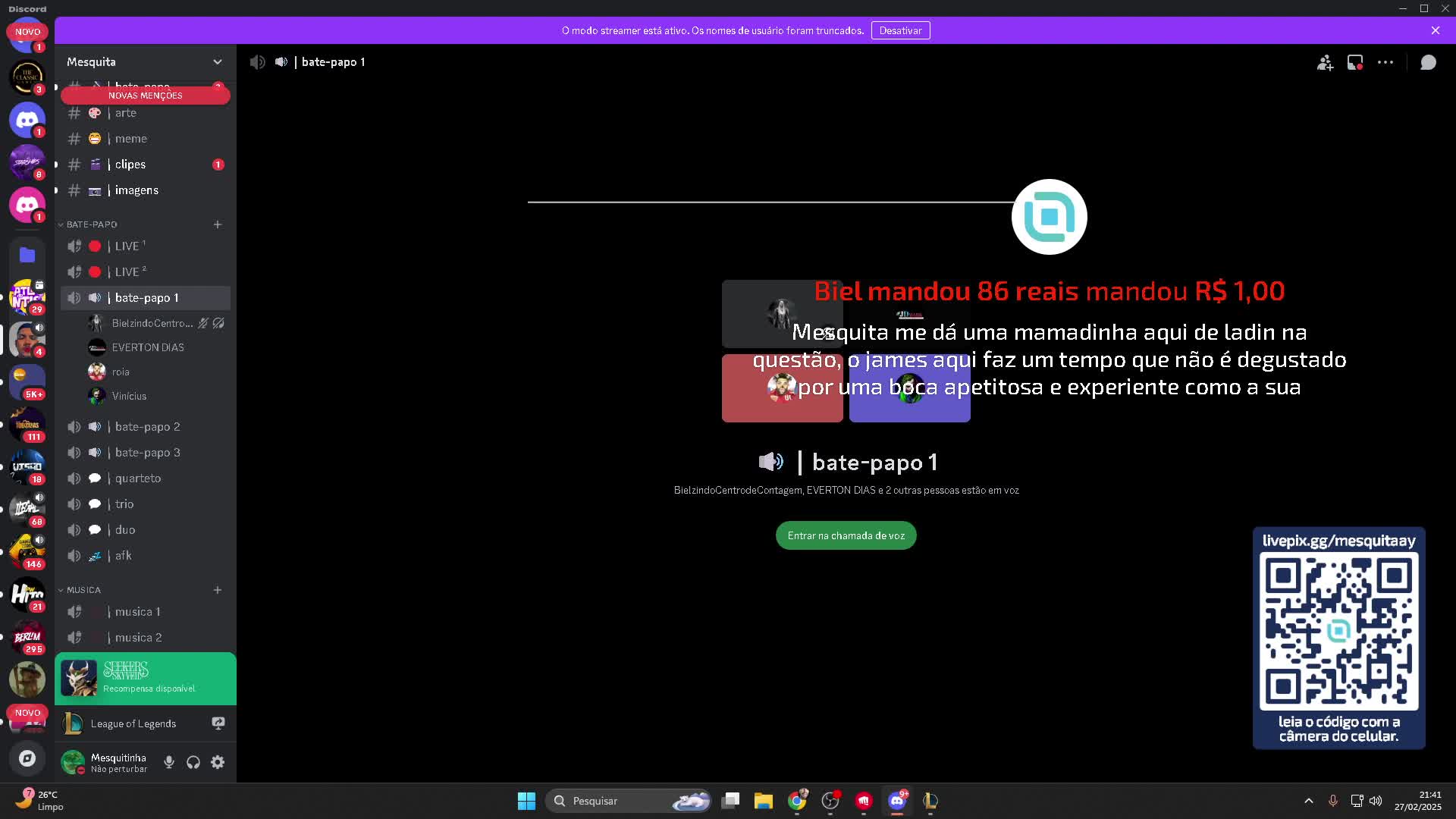The image size is (1456, 819).
Task: Click the speaker icon in channel header
Action: pyautogui.click(x=258, y=62)
